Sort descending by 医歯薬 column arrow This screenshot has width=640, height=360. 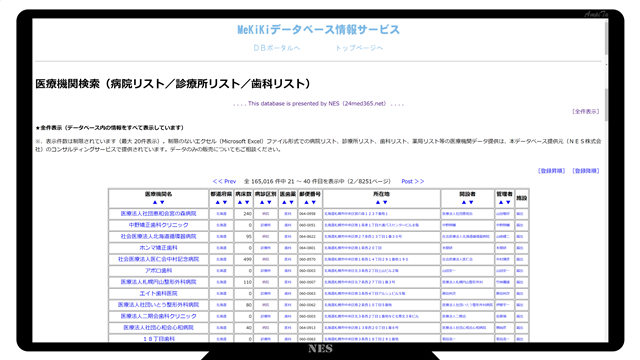coord(291,202)
